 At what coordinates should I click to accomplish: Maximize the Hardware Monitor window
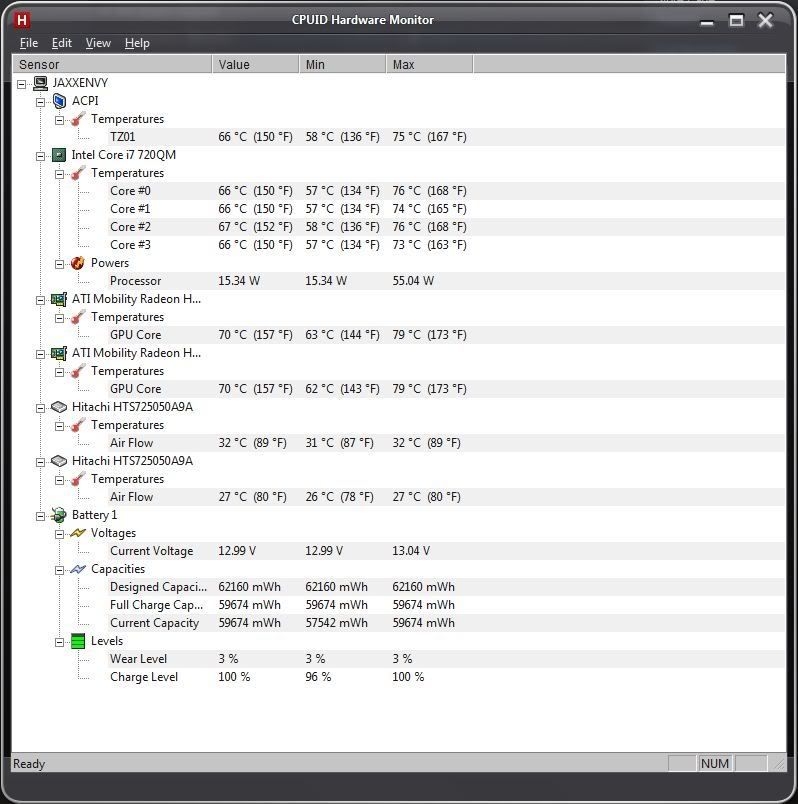click(736, 21)
